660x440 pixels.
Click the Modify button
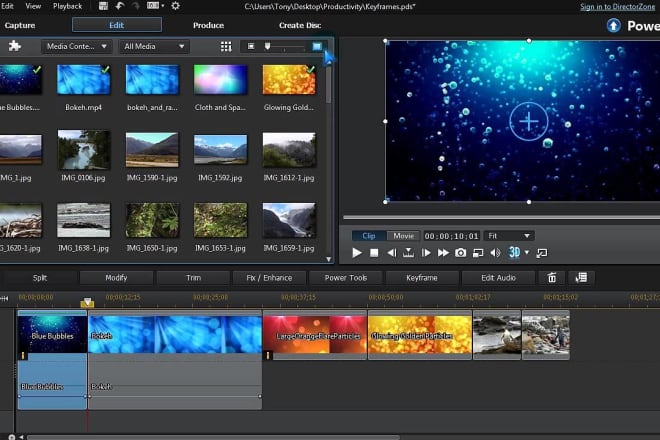[116, 277]
